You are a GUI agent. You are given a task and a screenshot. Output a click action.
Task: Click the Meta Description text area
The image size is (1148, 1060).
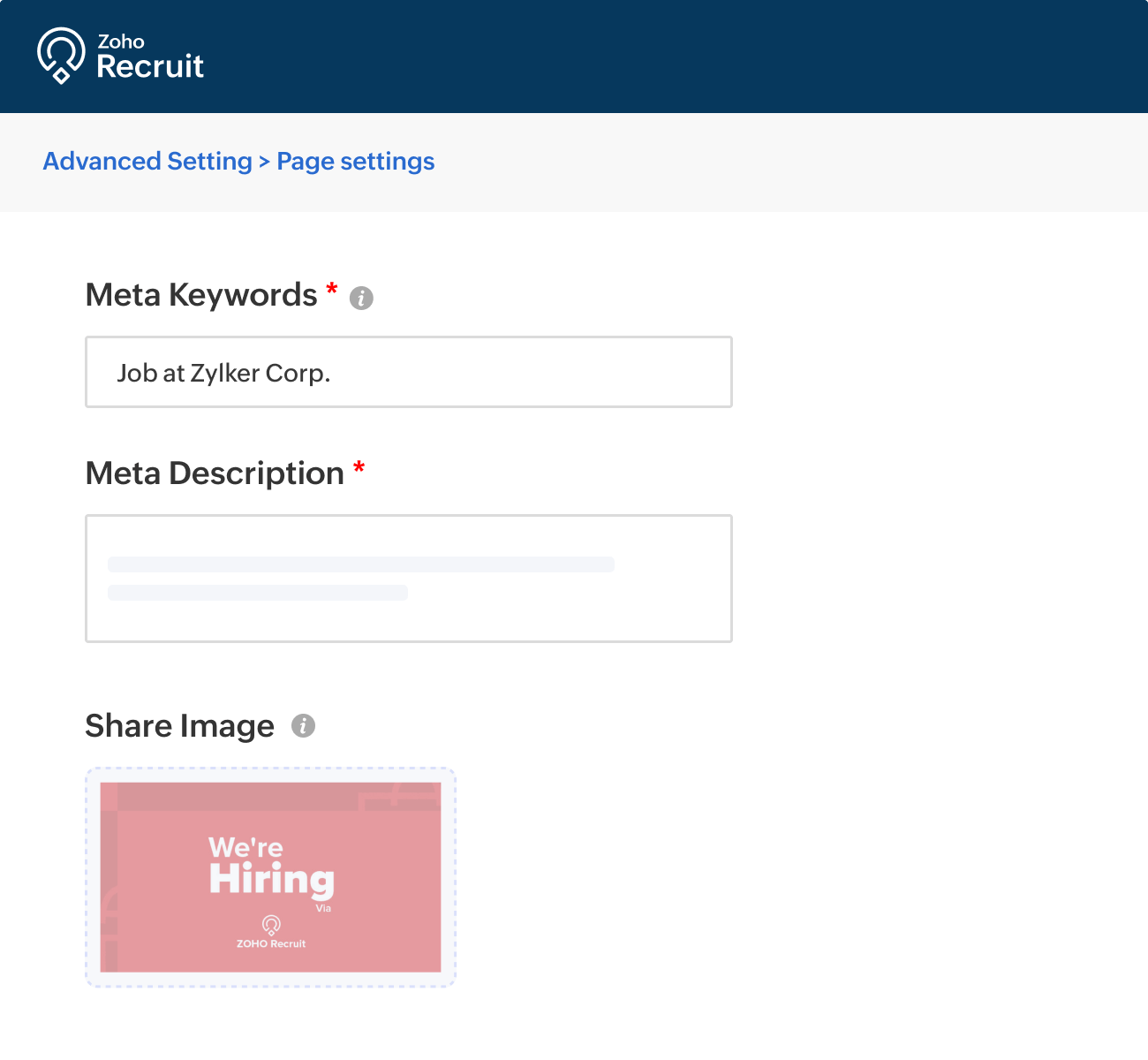point(408,578)
